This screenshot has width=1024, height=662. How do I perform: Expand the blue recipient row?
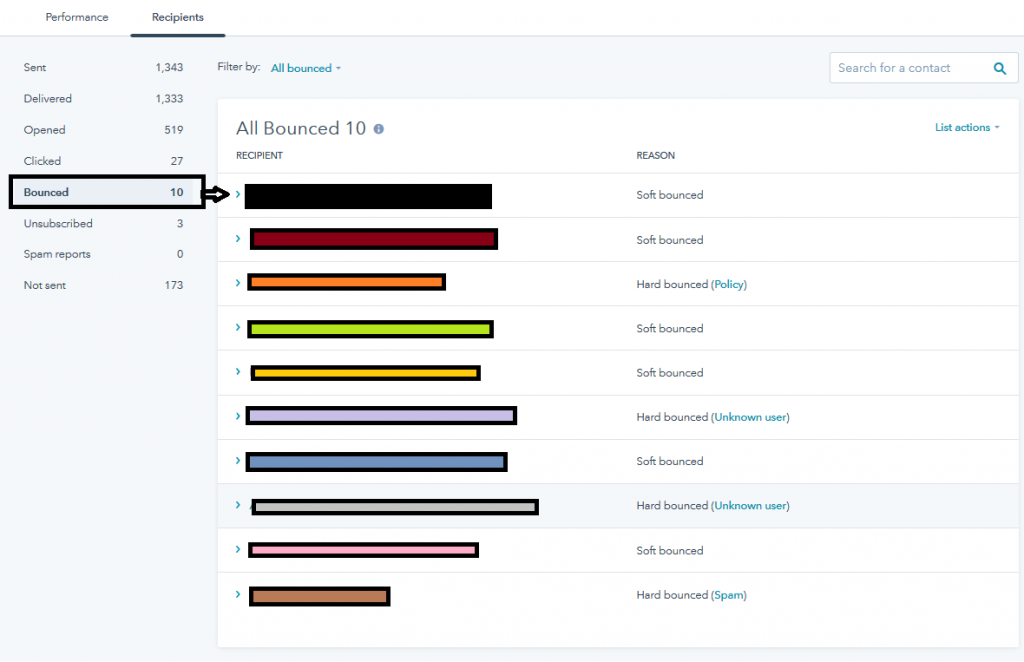(x=238, y=460)
